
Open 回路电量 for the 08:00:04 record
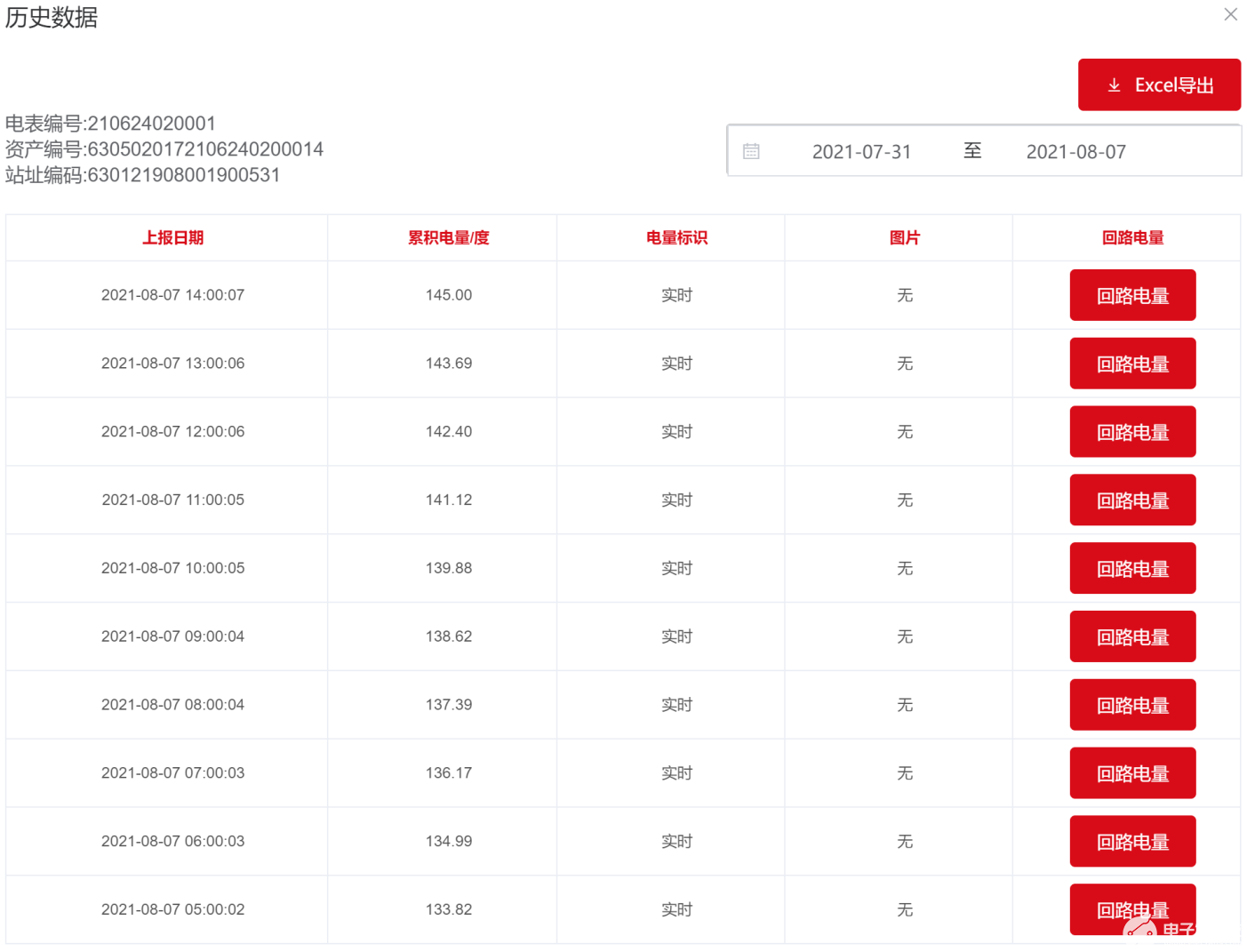coord(1132,705)
